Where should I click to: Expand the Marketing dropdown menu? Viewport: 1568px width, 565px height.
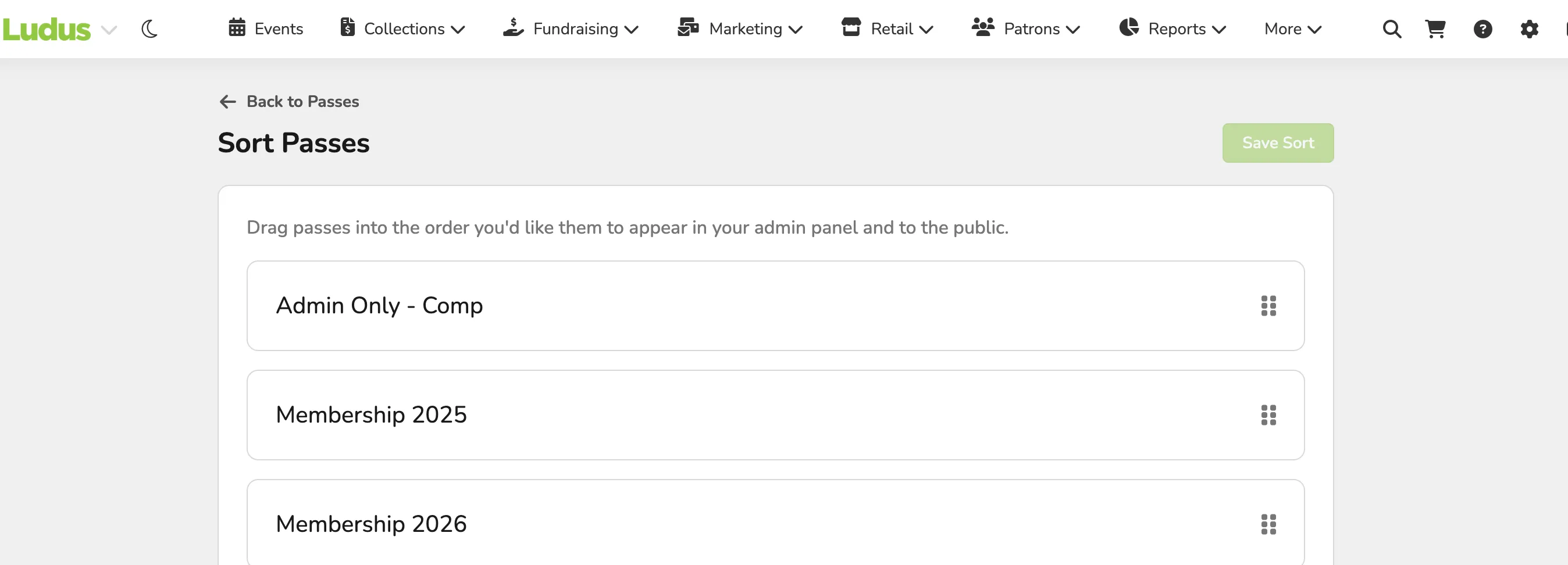[740, 28]
